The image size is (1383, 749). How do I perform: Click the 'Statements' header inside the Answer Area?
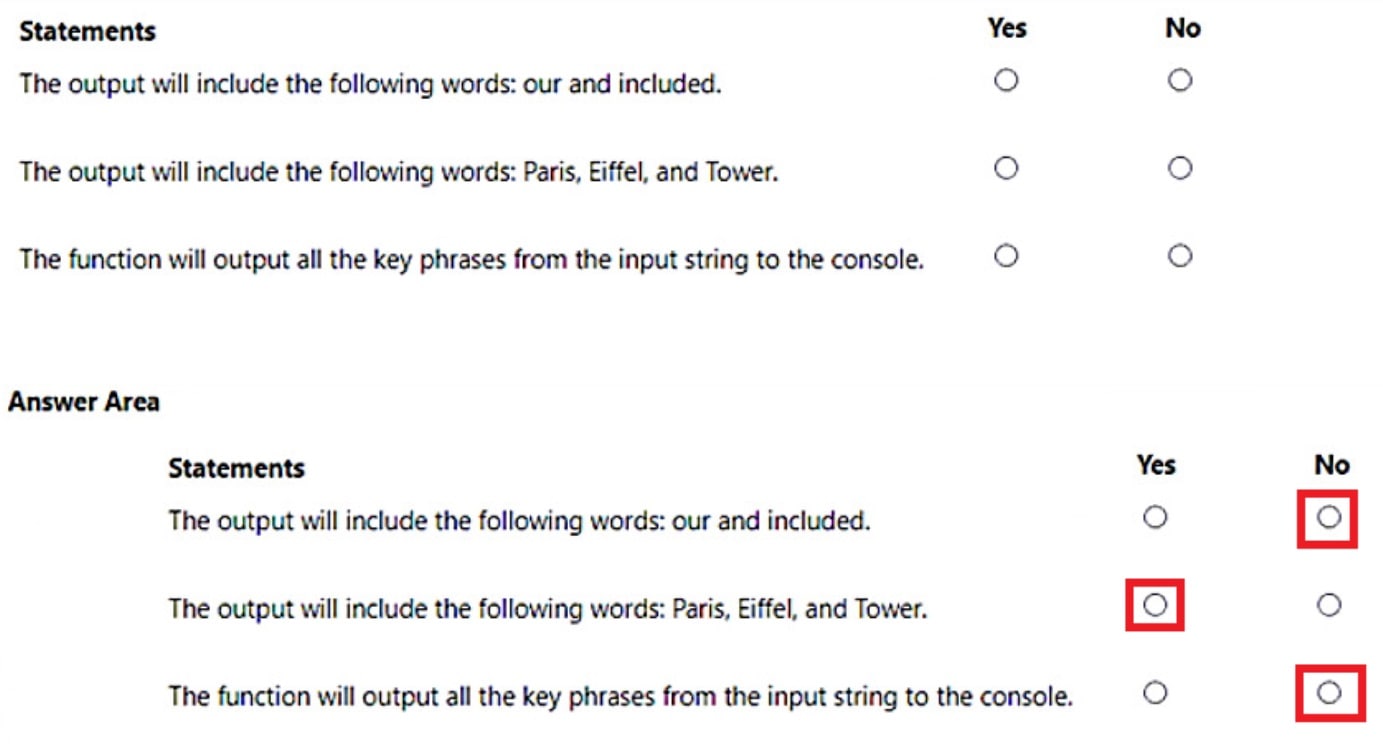click(236, 468)
